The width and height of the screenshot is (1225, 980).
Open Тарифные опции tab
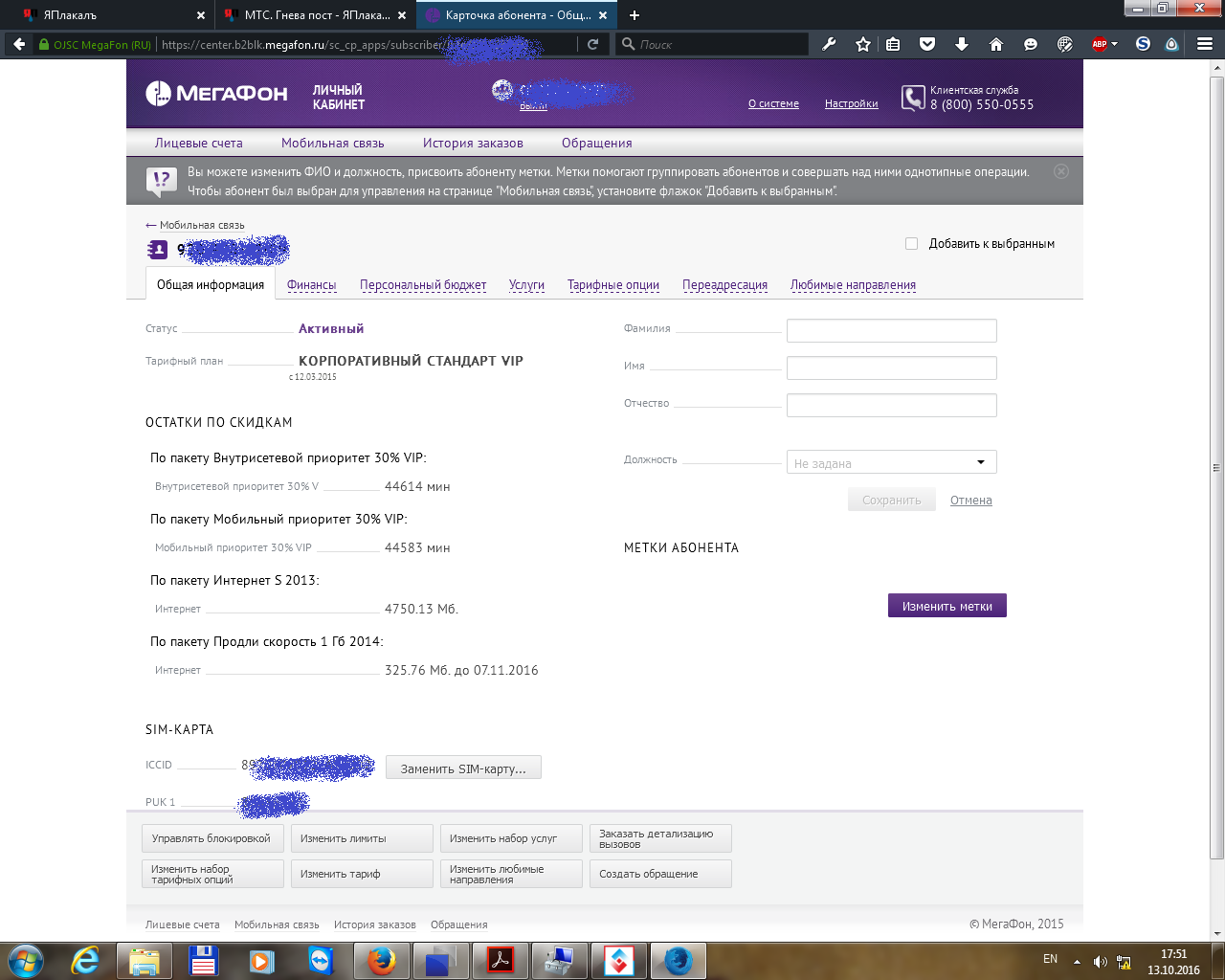point(613,285)
